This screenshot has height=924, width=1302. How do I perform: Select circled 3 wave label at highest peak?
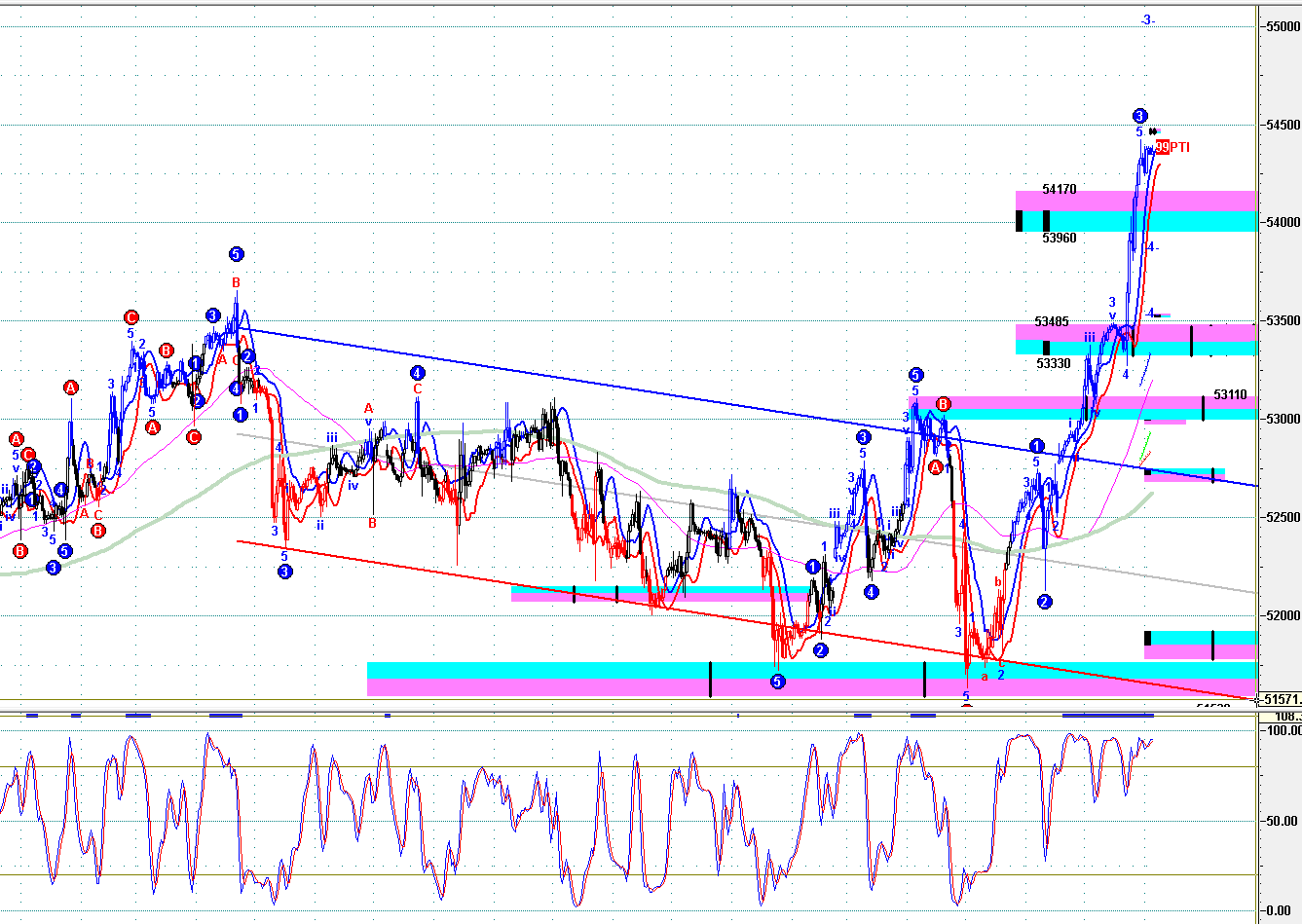point(1139,115)
